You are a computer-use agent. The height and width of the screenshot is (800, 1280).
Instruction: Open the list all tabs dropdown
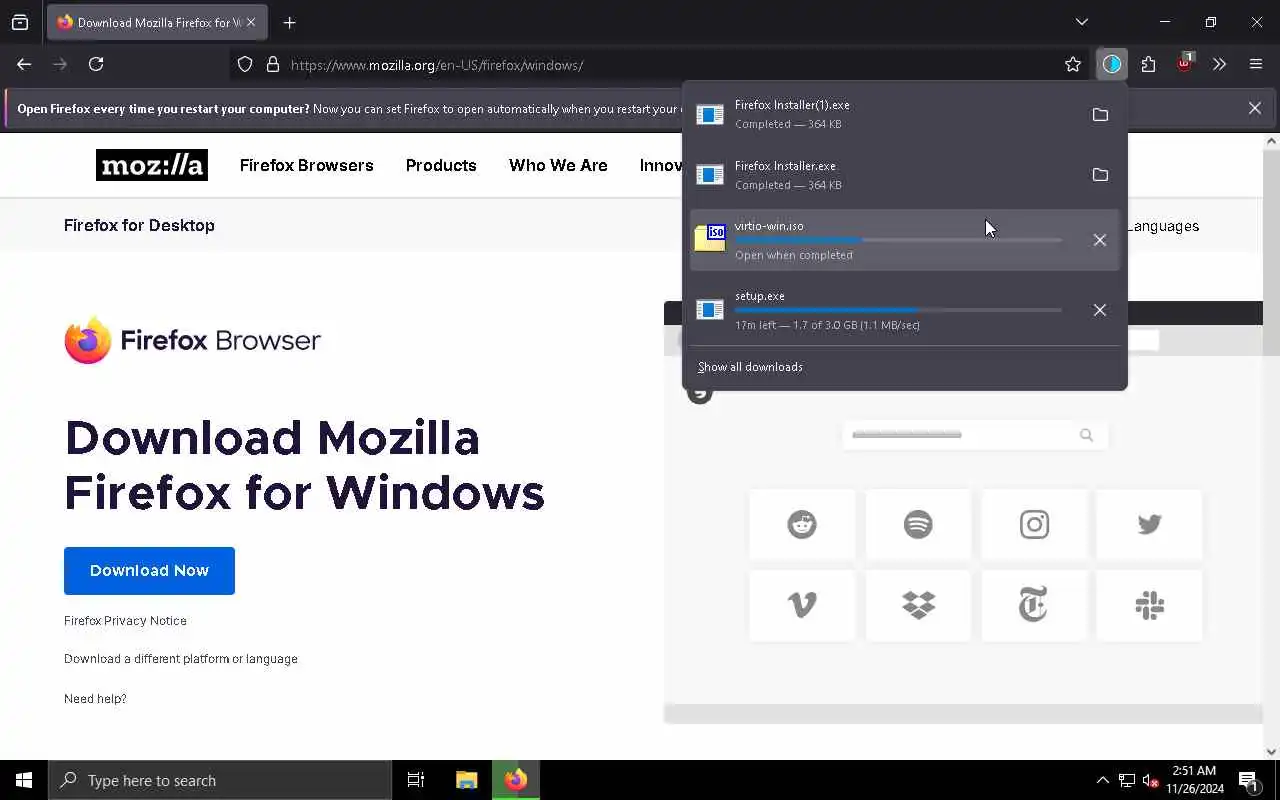[x=1082, y=22]
